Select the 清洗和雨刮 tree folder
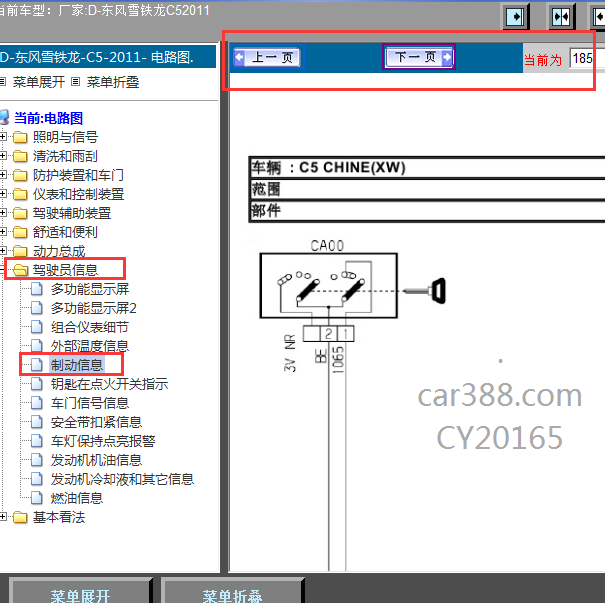 point(65,156)
